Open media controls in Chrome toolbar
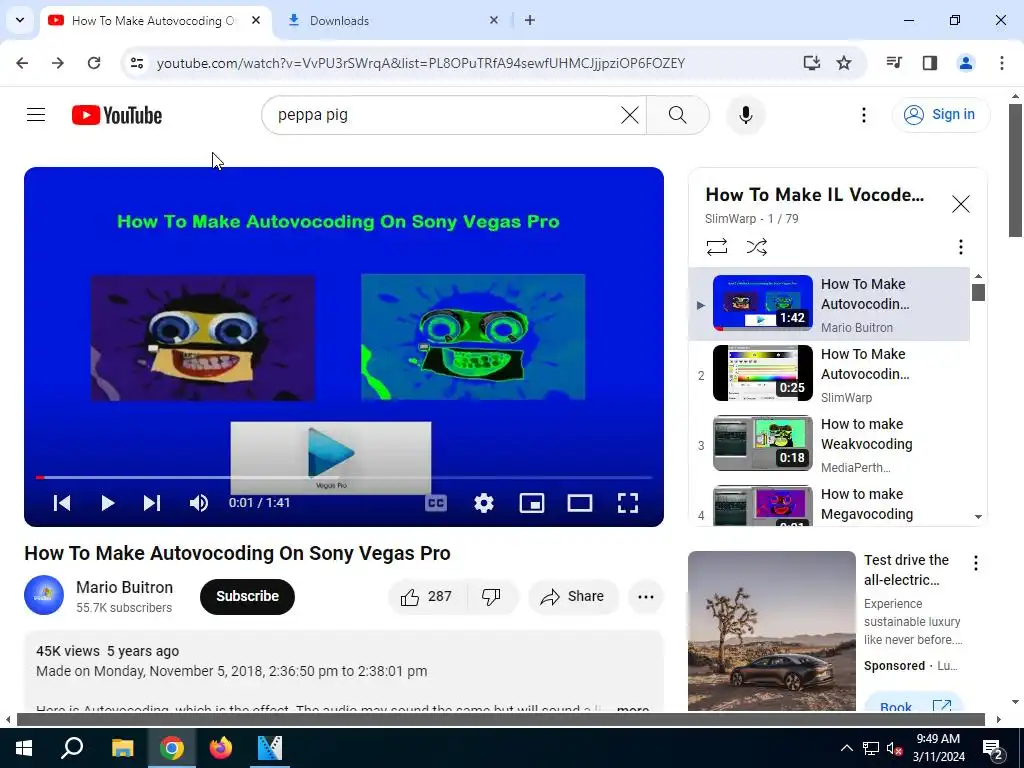The height and width of the screenshot is (768, 1024). (x=894, y=63)
